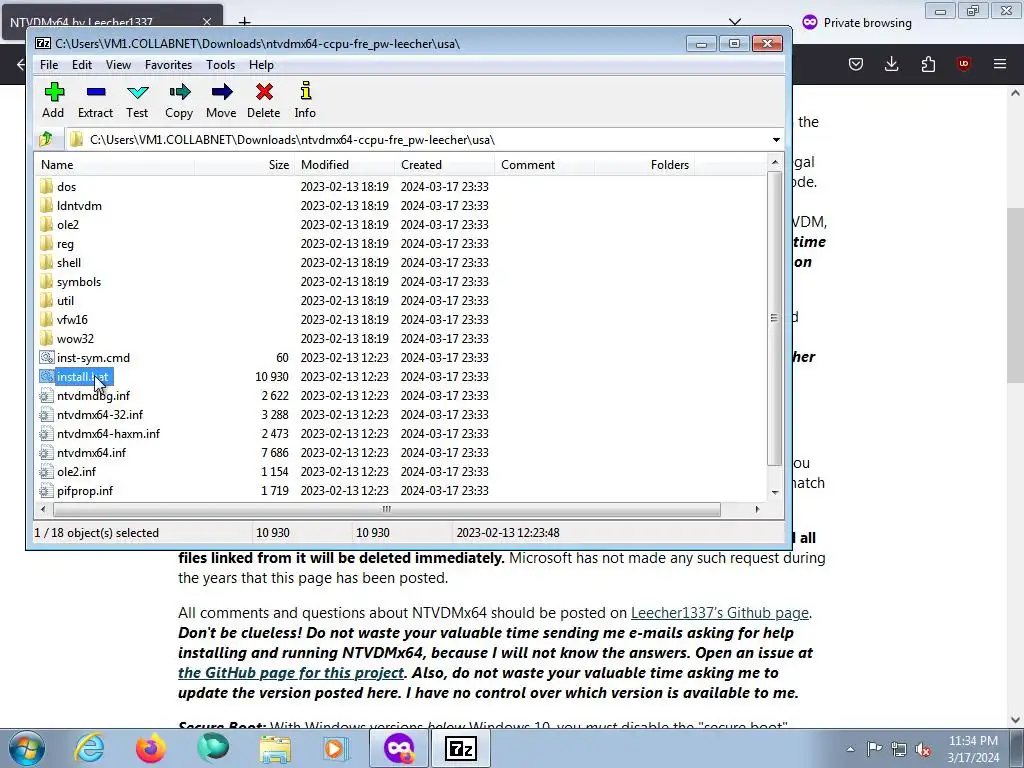Viewport: 1024px width, 768px height.
Task: Select the wow32 folder icon
Action: 46,338
